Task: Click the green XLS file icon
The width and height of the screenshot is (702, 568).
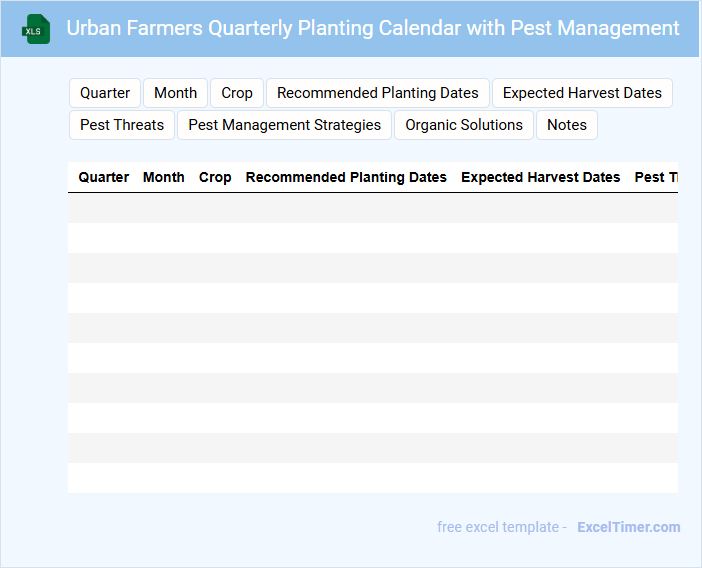Action: pos(36,29)
